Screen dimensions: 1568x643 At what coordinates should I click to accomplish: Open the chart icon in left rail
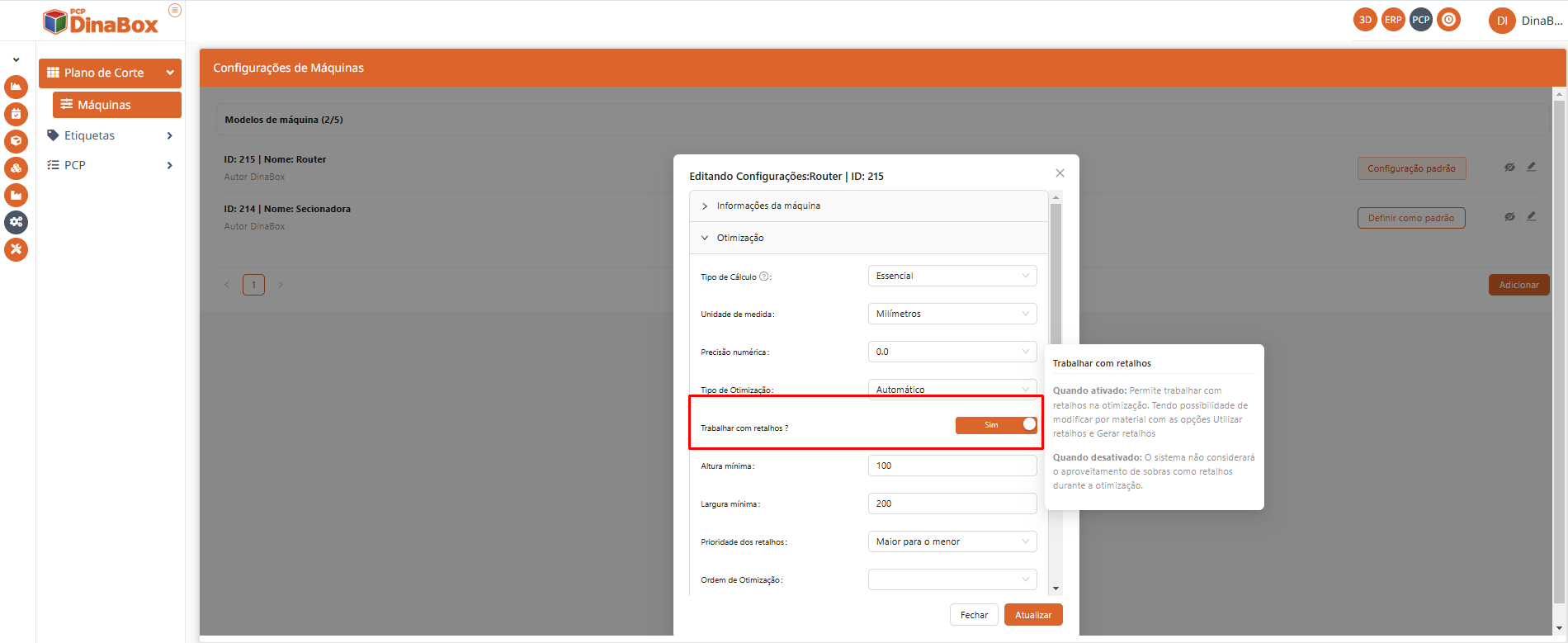[x=16, y=87]
